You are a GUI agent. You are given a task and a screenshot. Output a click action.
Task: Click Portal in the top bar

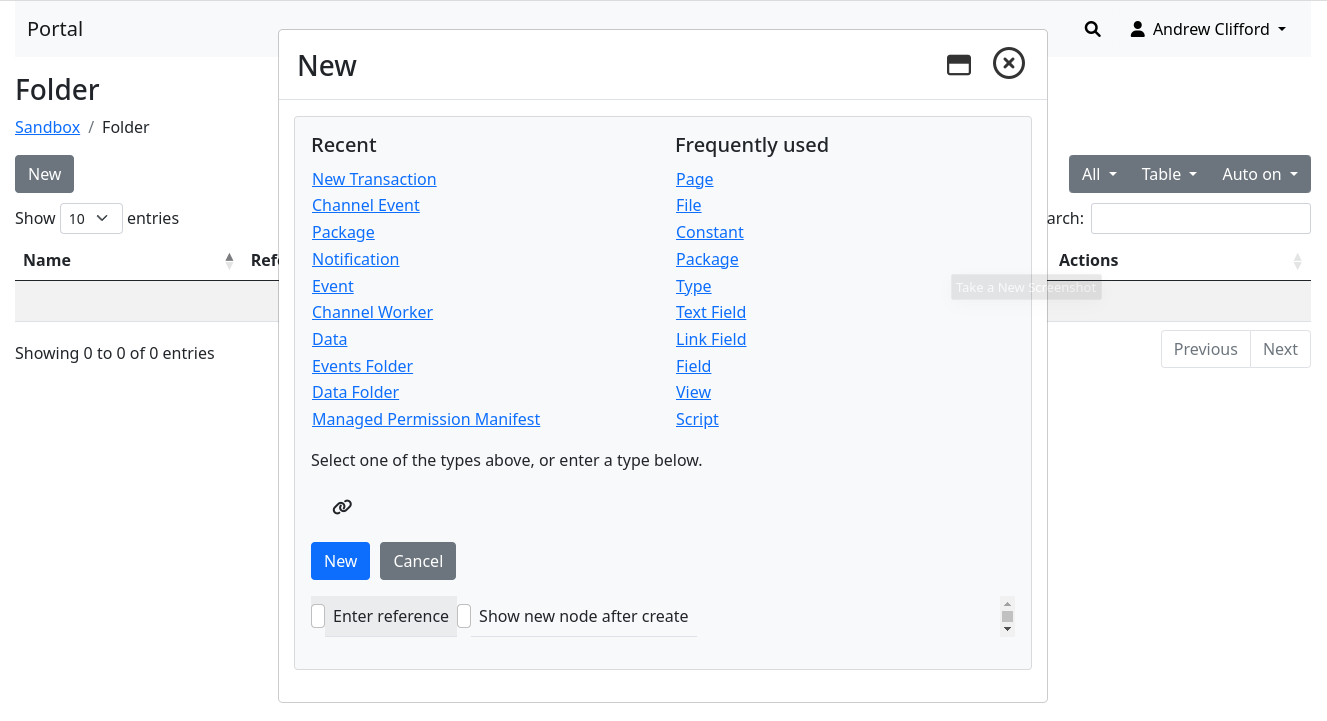54,29
